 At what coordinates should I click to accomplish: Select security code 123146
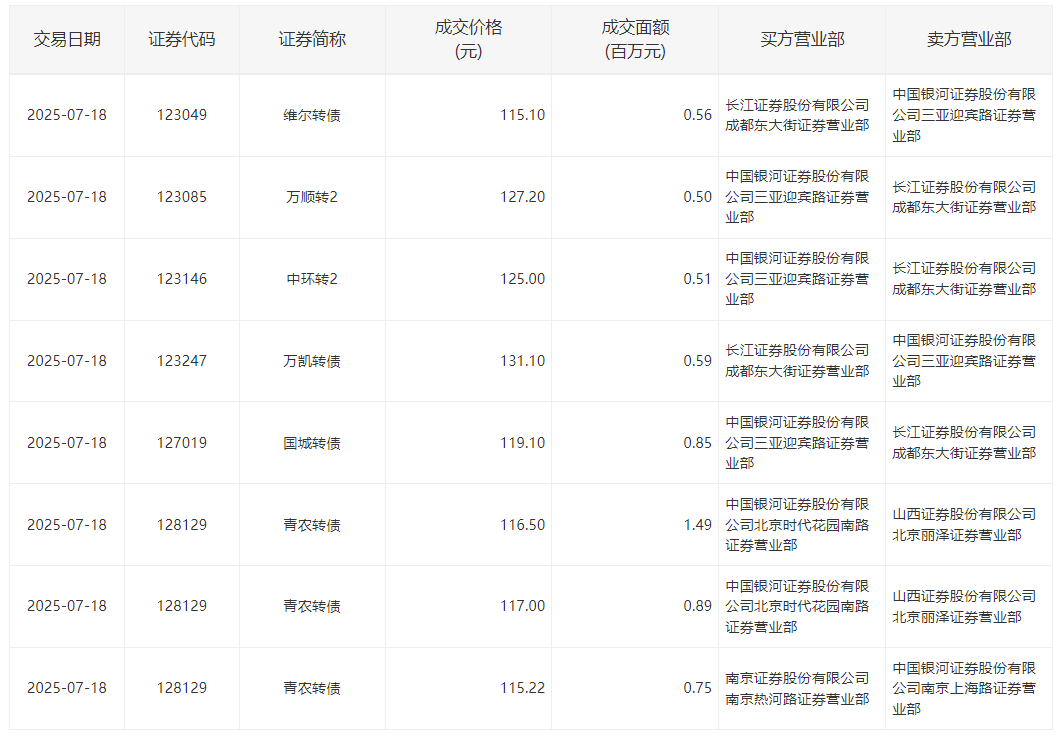click(182, 279)
